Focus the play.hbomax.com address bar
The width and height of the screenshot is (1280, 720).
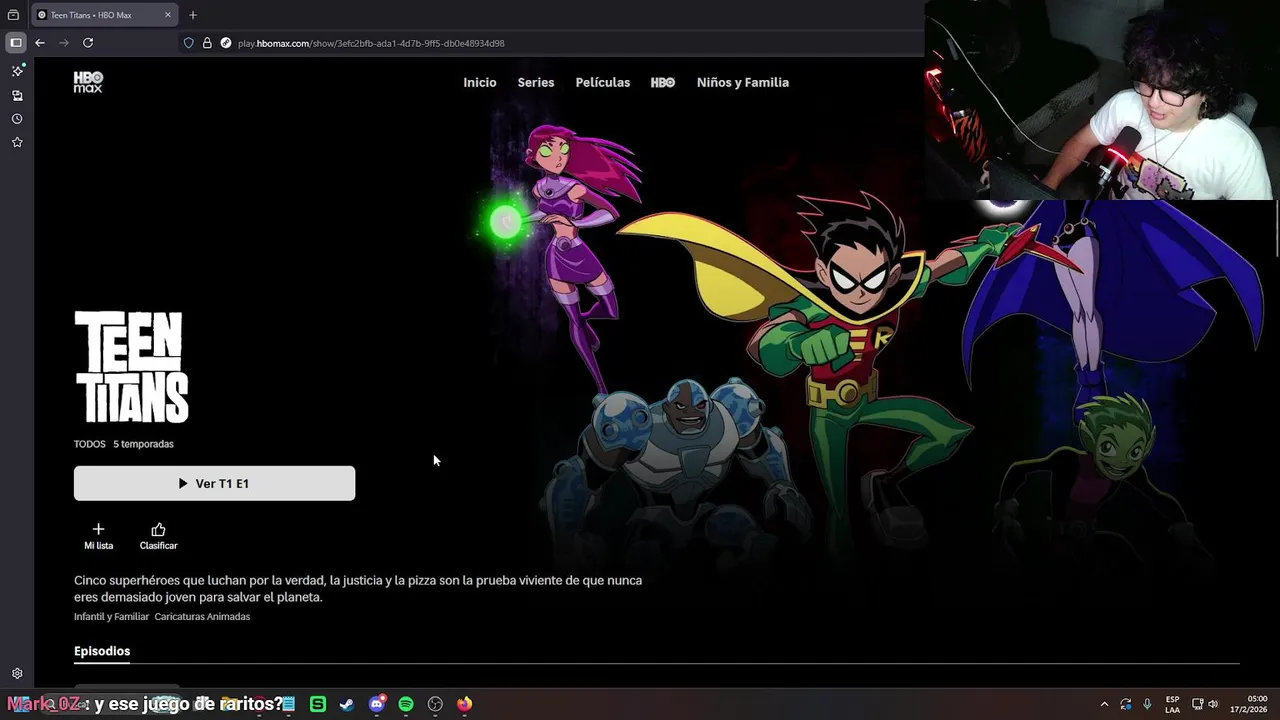coord(371,43)
